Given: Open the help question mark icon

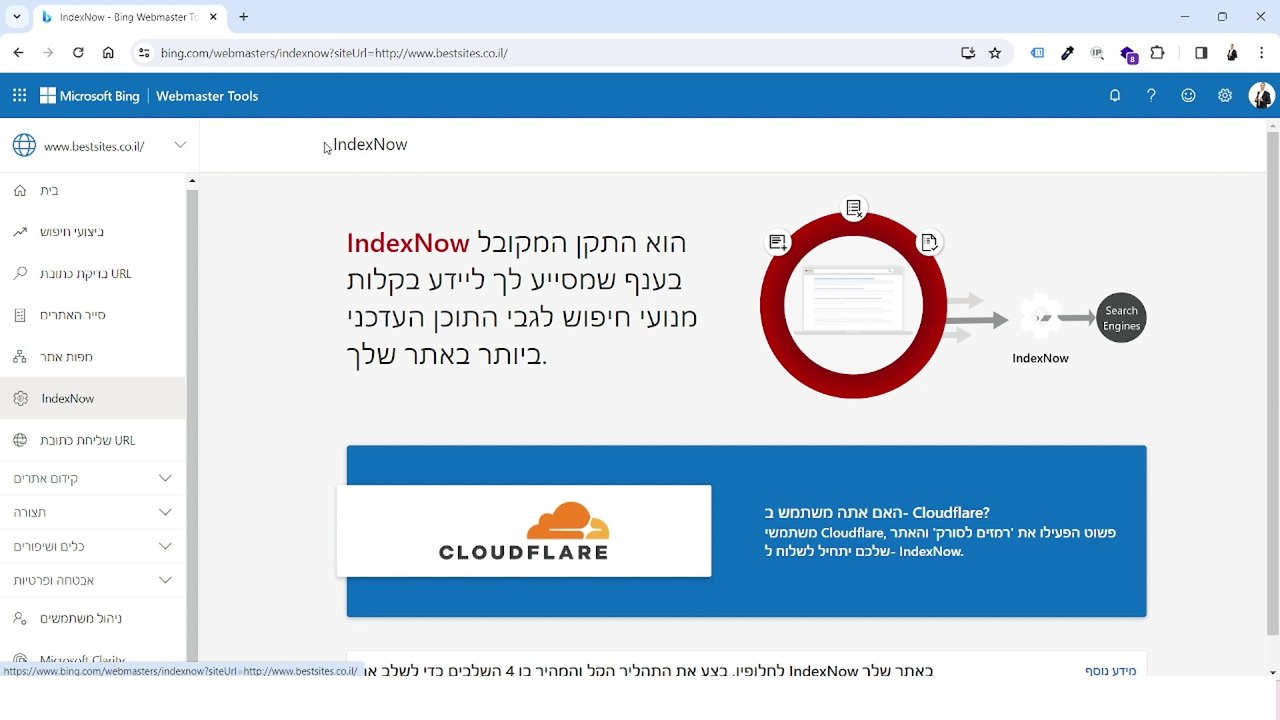Looking at the screenshot, I should pos(1151,96).
